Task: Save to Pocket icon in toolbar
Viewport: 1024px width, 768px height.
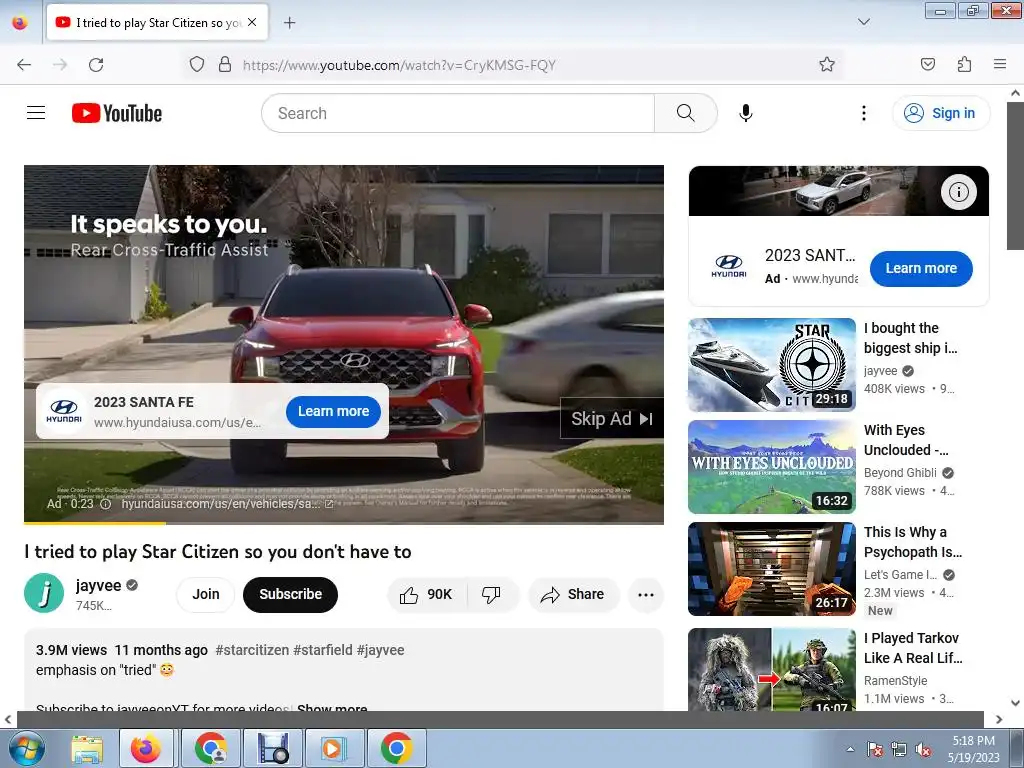Action: tap(927, 64)
